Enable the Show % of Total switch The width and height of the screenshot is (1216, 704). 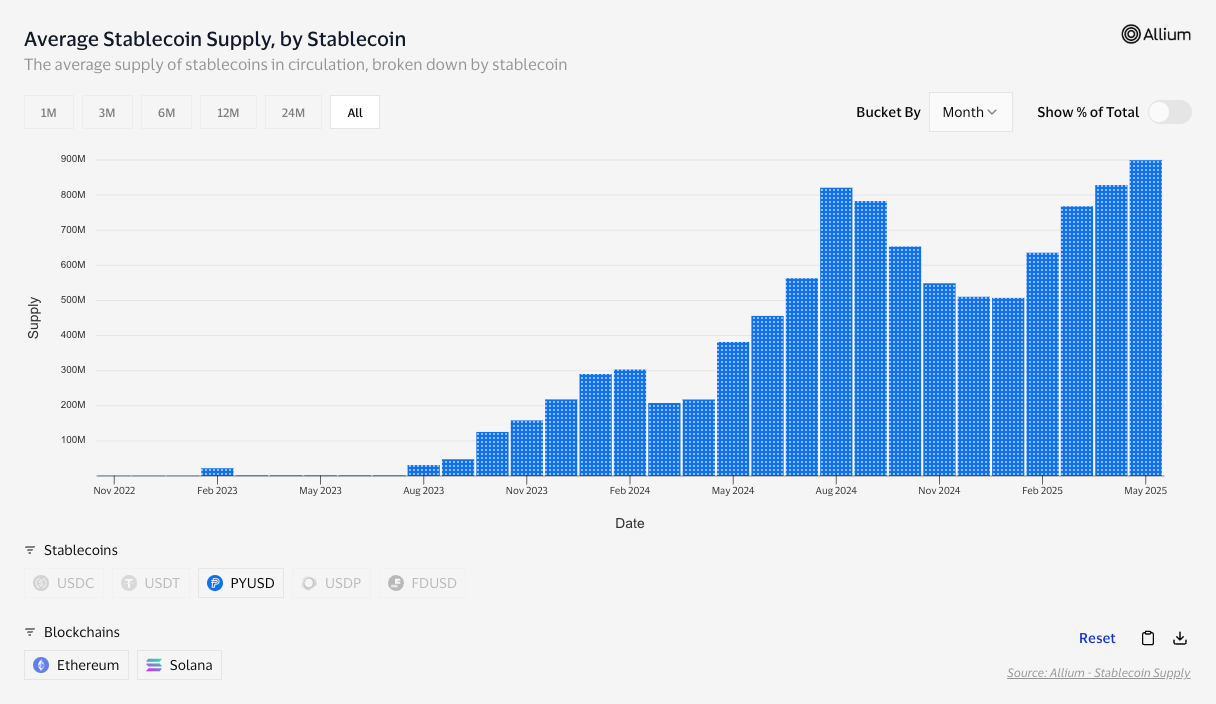[1169, 112]
